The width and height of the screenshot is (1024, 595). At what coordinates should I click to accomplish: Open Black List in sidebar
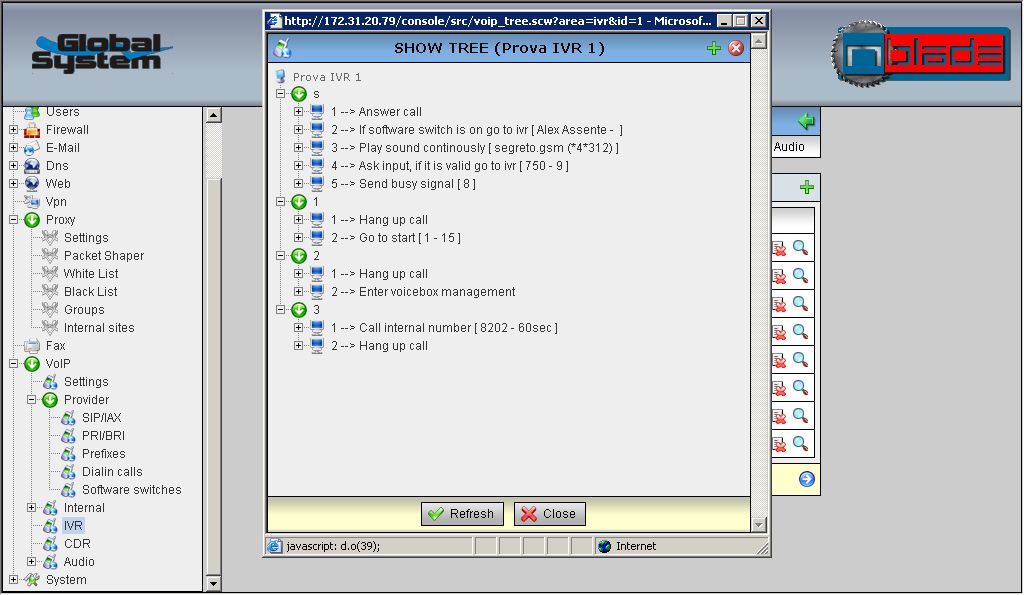(x=91, y=292)
